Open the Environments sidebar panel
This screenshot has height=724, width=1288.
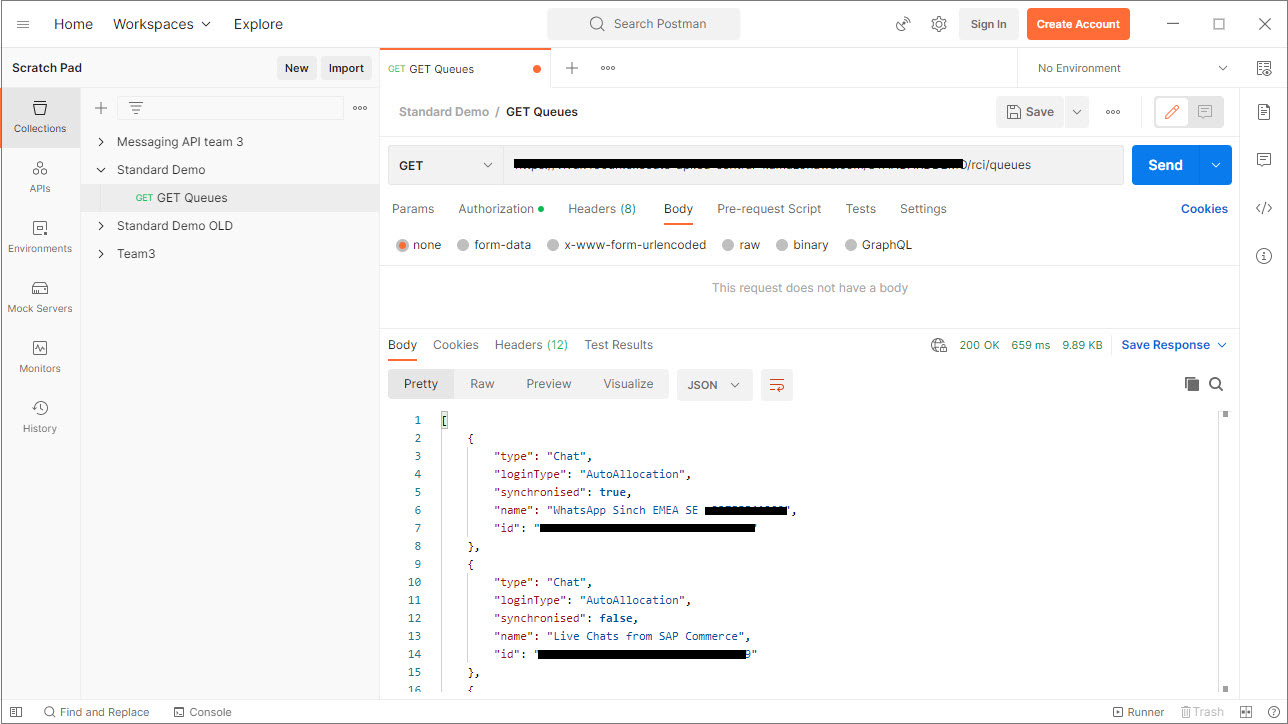pos(40,237)
